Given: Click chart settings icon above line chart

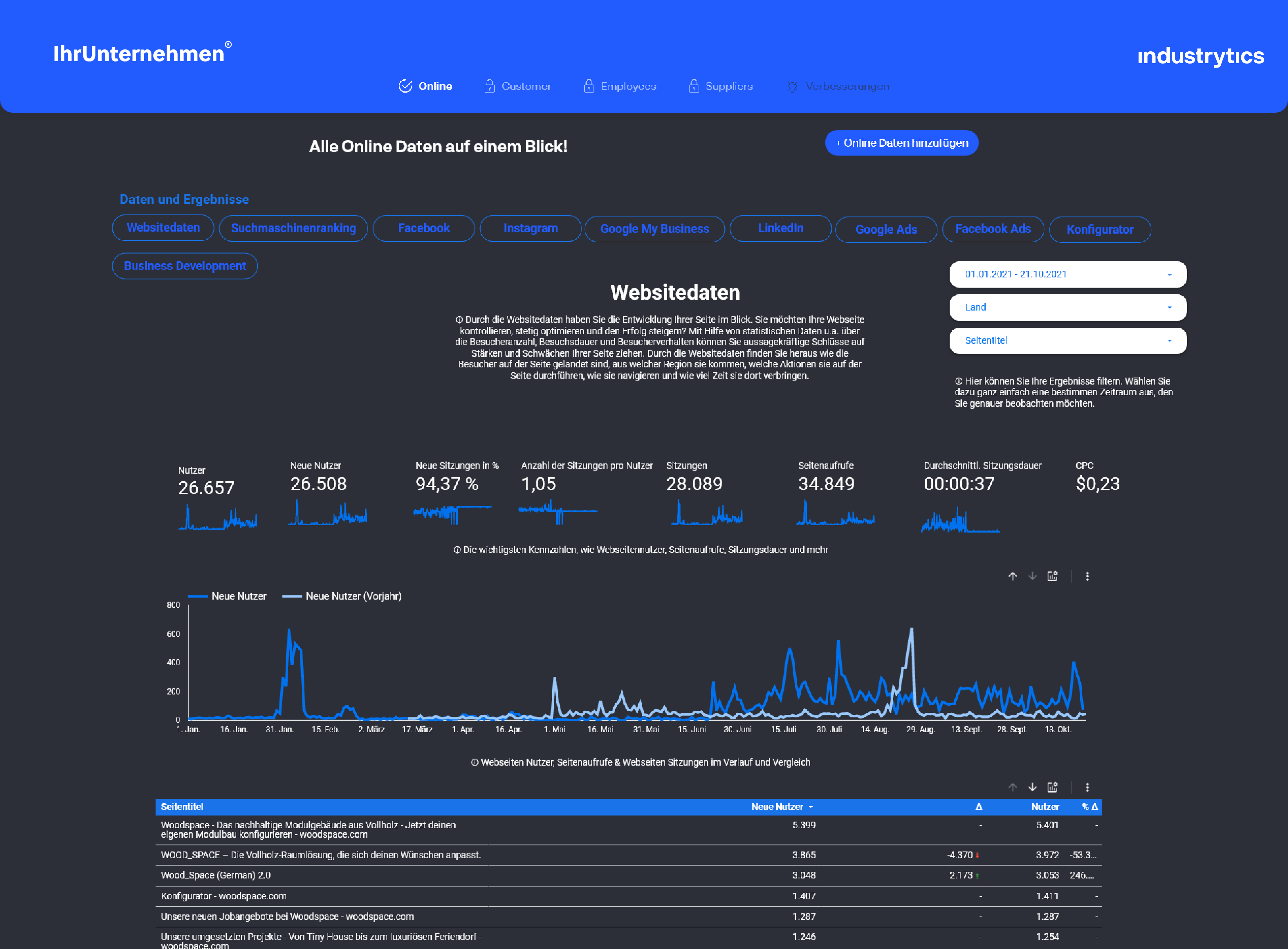Looking at the screenshot, I should pos(1052,576).
